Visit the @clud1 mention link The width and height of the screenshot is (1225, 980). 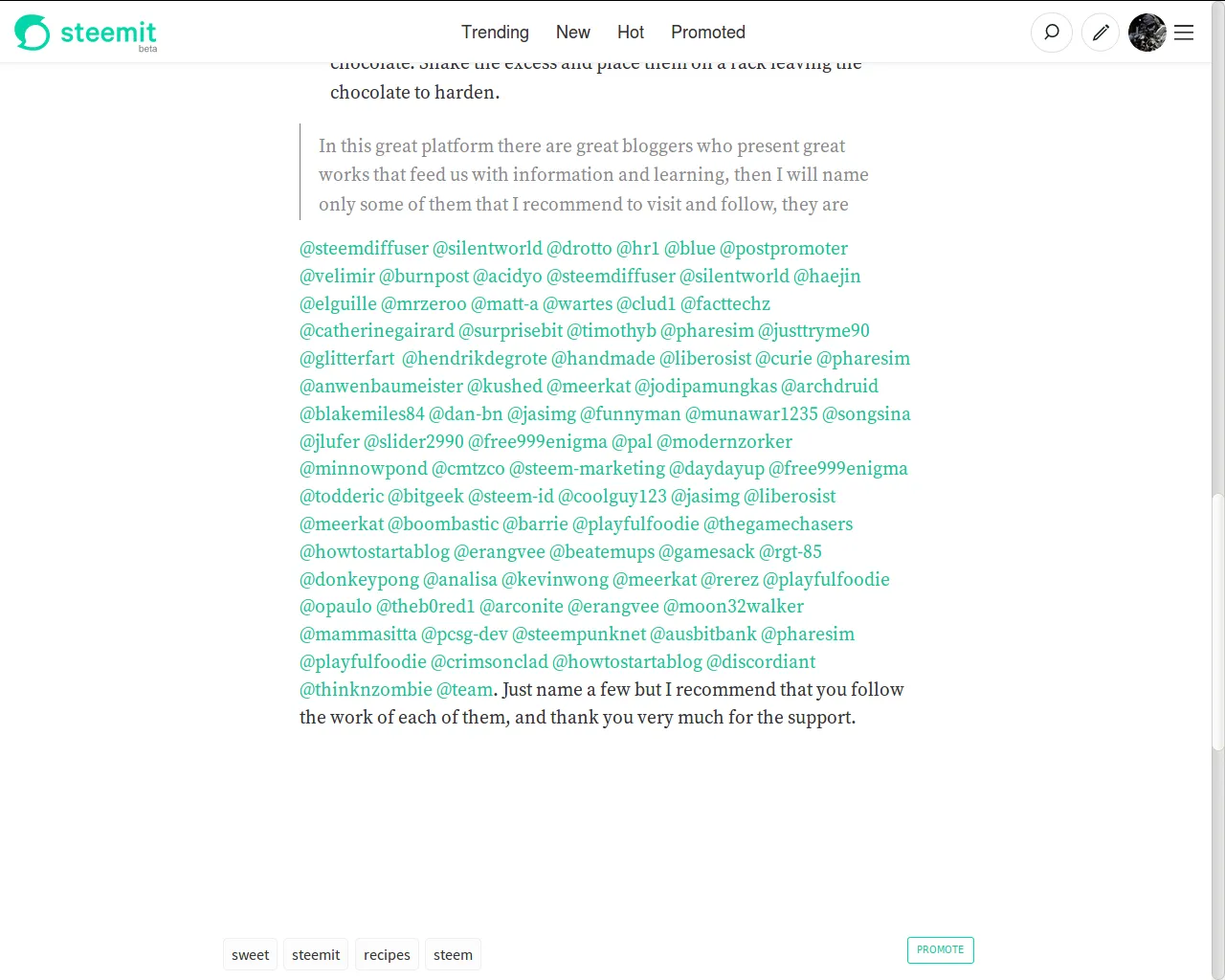point(646,304)
